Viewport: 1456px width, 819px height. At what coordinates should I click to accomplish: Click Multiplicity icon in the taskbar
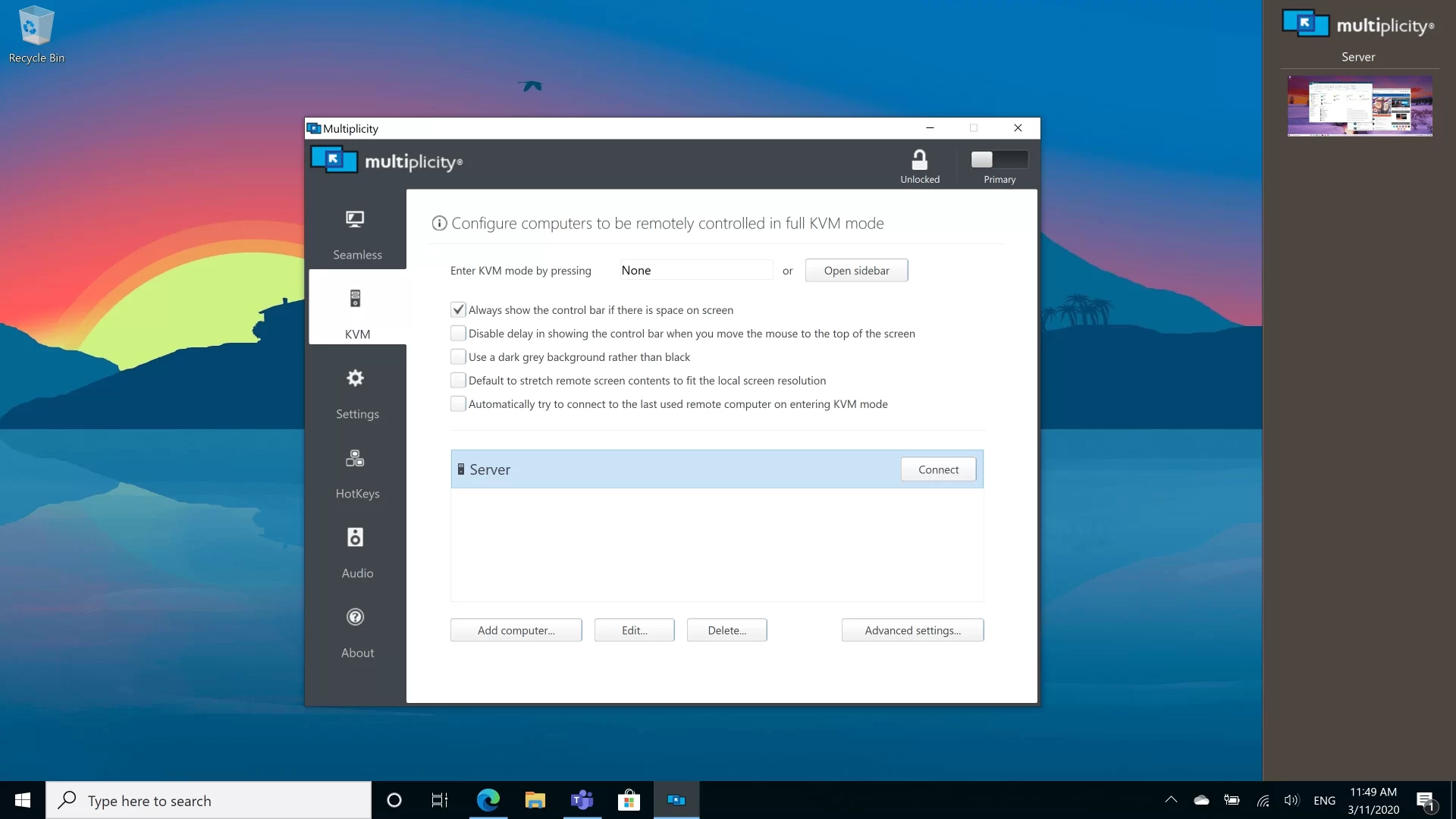click(x=676, y=800)
